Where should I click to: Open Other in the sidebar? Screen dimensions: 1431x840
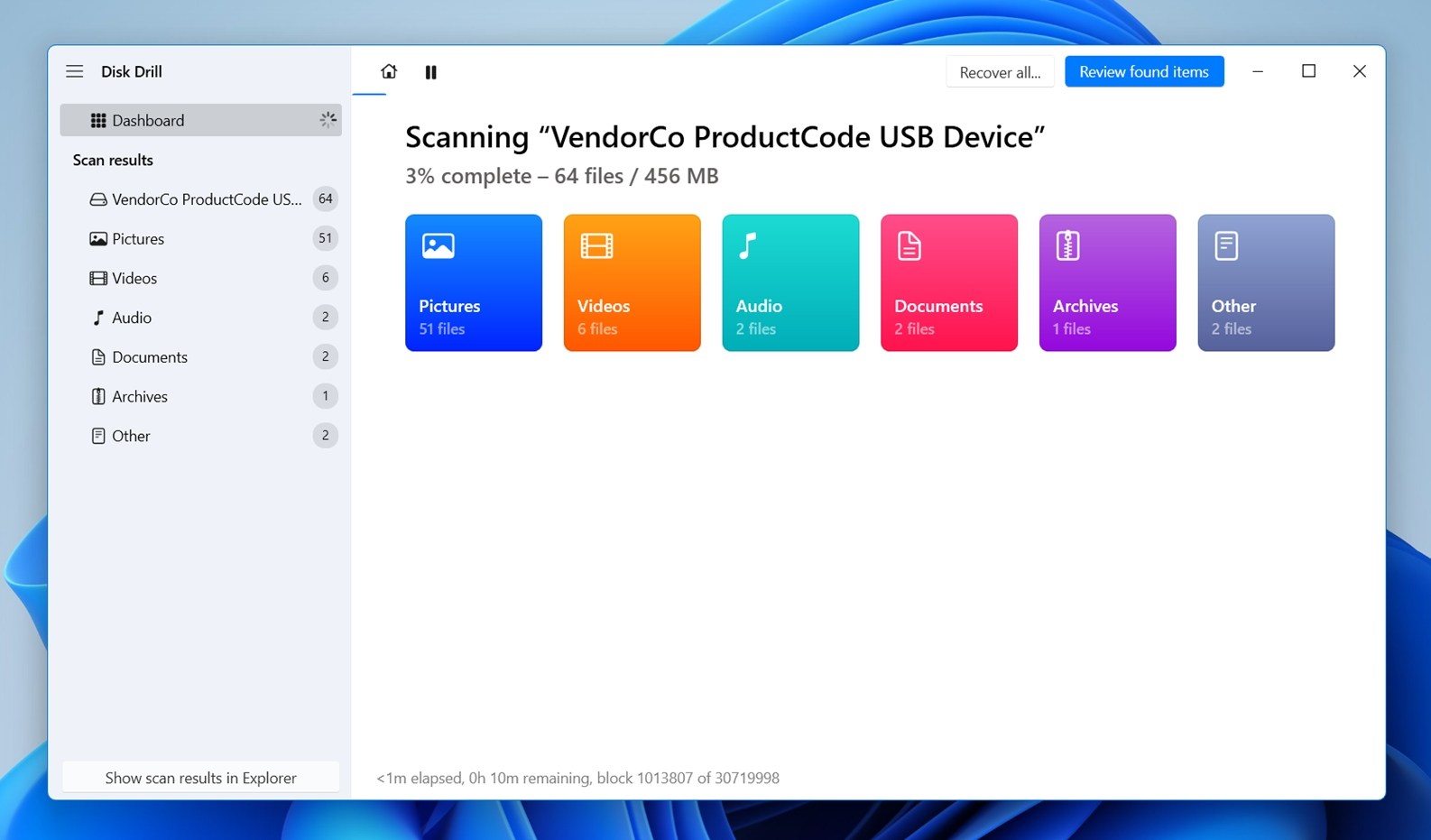coord(200,436)
